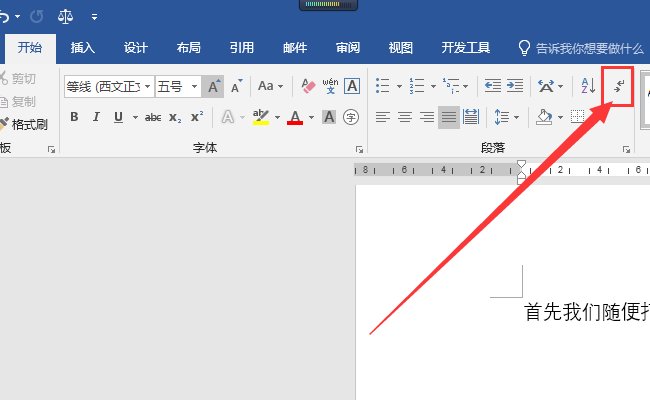This screenshot has width=650, height=400.
Task: Toggle bold formatting
Action: (74, 117)
